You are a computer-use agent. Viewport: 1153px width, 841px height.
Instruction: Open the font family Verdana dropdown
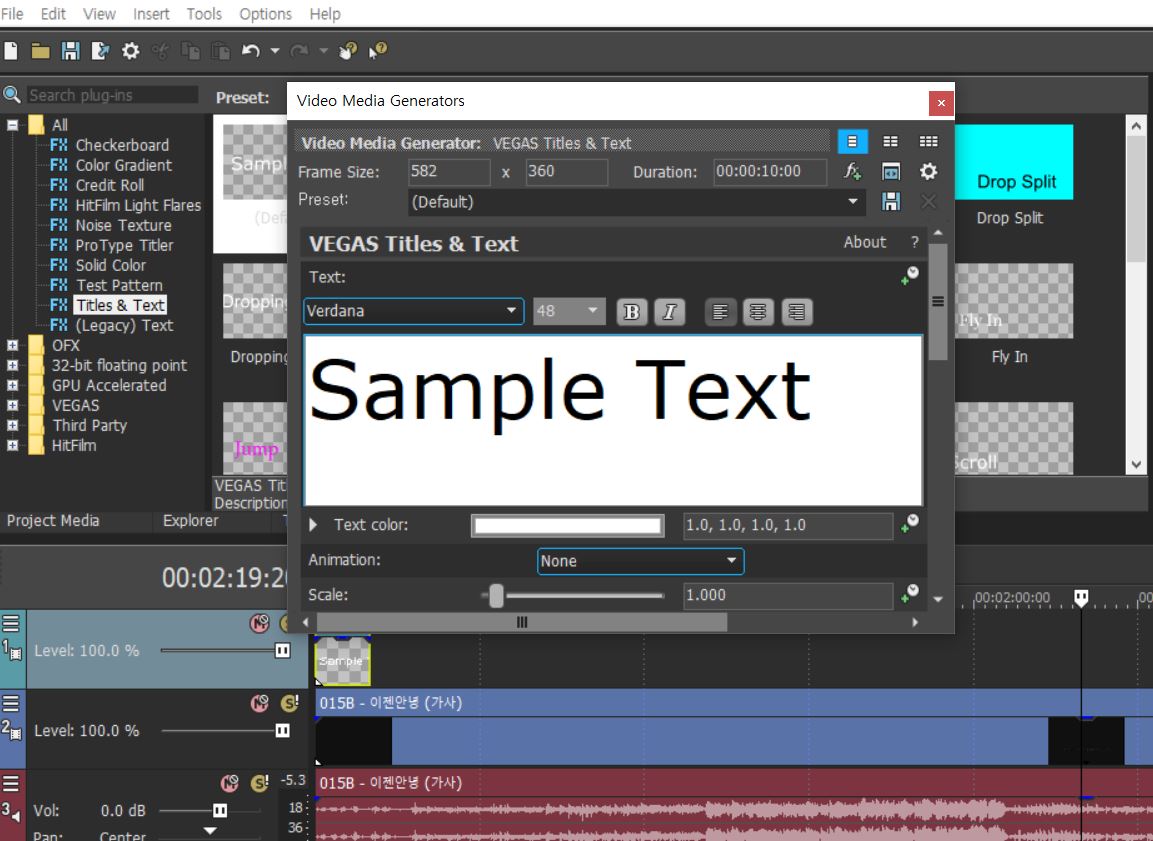pyautogui.click(x=413, y=311)
